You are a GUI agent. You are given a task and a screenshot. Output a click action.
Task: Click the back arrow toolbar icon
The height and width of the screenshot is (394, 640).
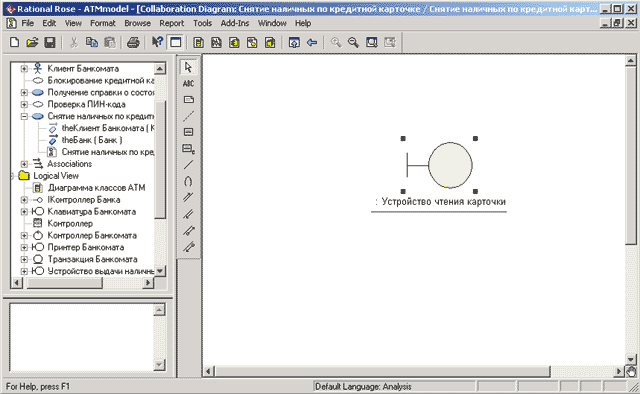pos(312,42)
